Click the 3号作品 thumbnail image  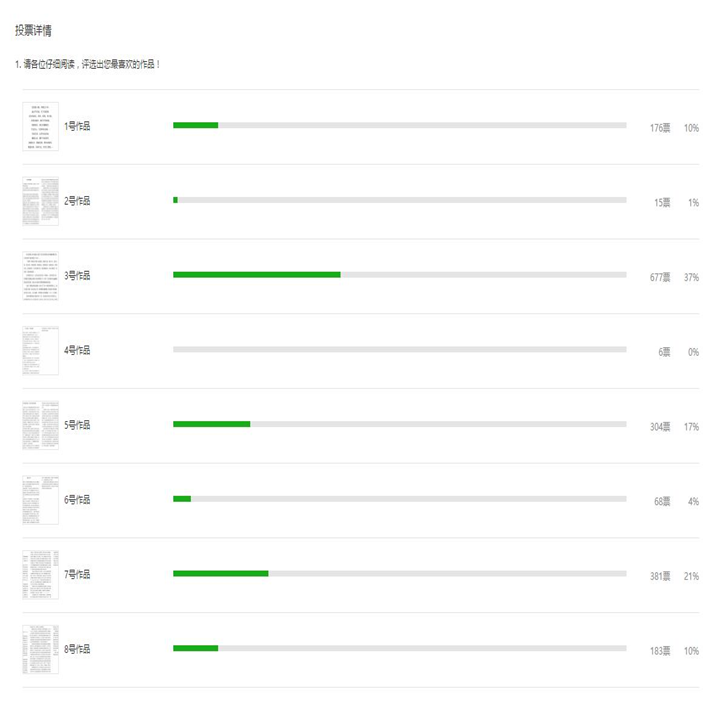tap(40, 276)
